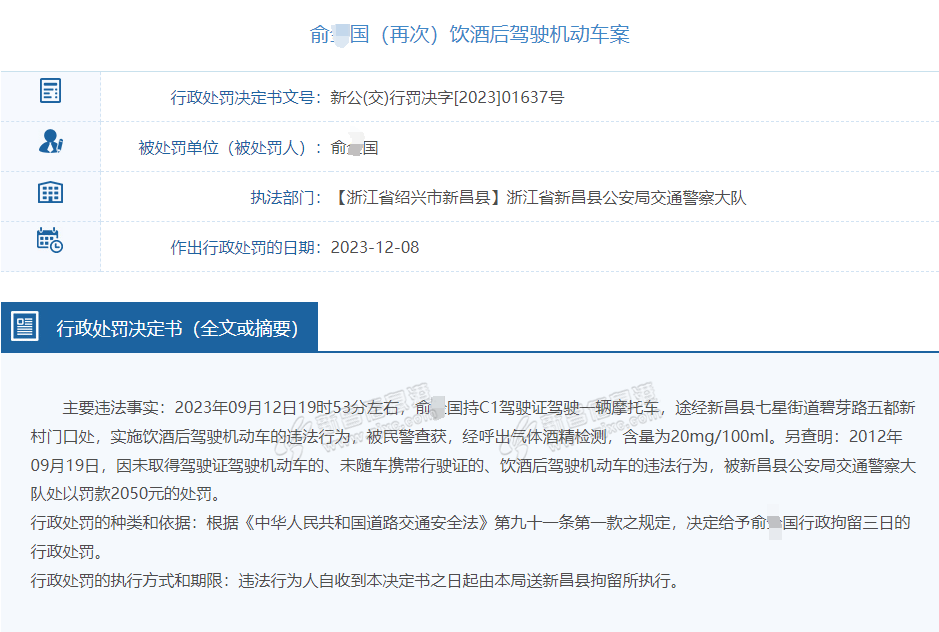Open the 行政处罚决定书（全文或摘要）tab header
This screenshot has height=632, width=939.
point(177,328)
